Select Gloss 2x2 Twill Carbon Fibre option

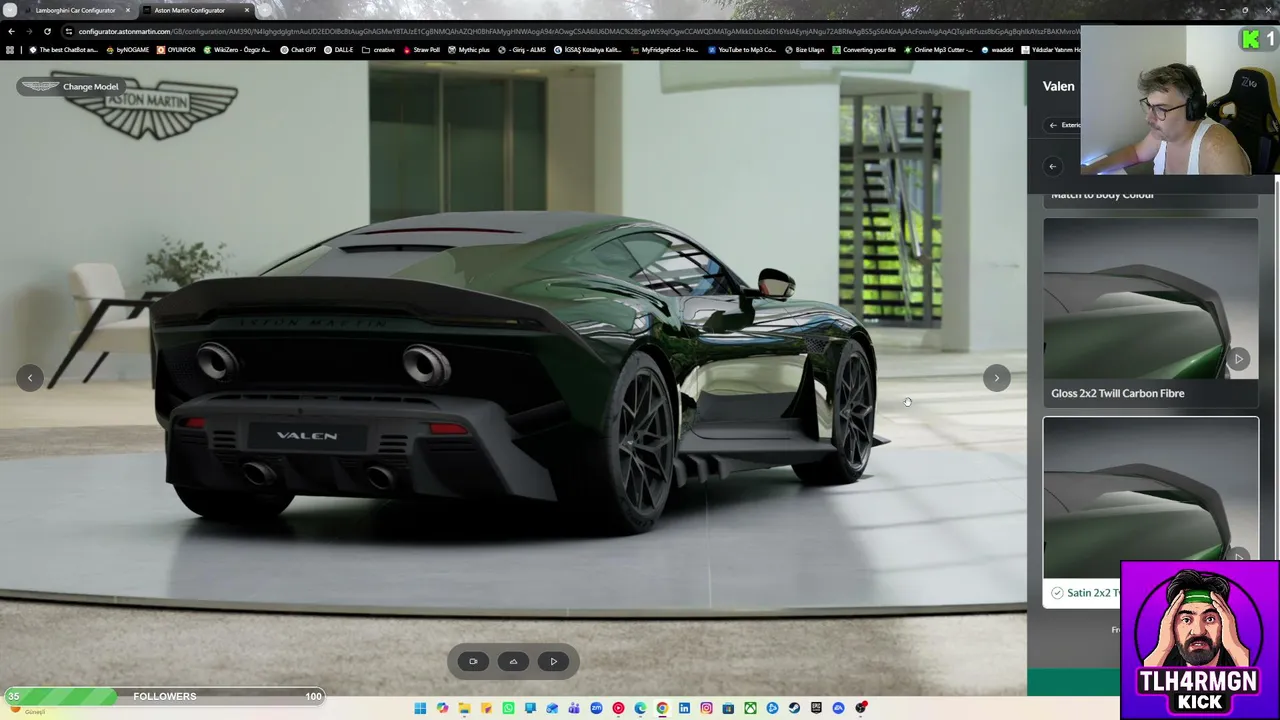pyautogui.click(x=1151, y=313)
